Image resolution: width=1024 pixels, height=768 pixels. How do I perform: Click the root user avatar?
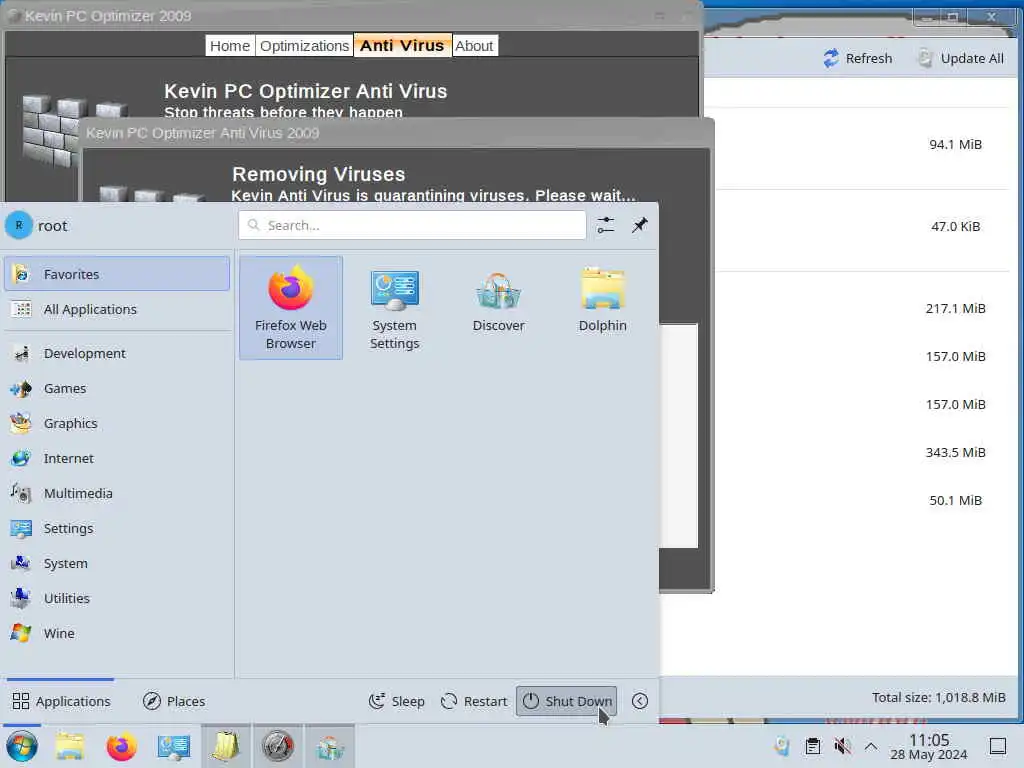[x=19, y=225]
